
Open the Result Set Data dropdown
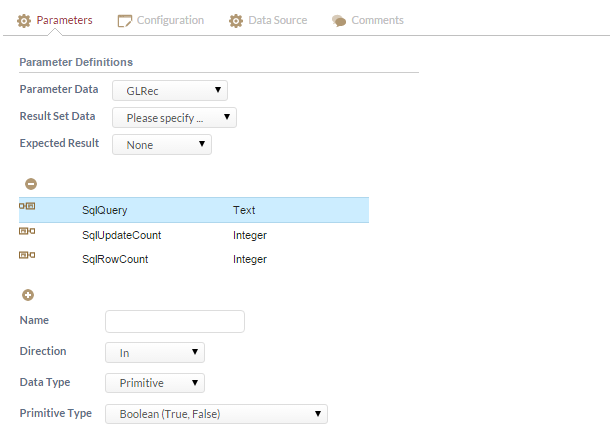[x=174, y=118]
